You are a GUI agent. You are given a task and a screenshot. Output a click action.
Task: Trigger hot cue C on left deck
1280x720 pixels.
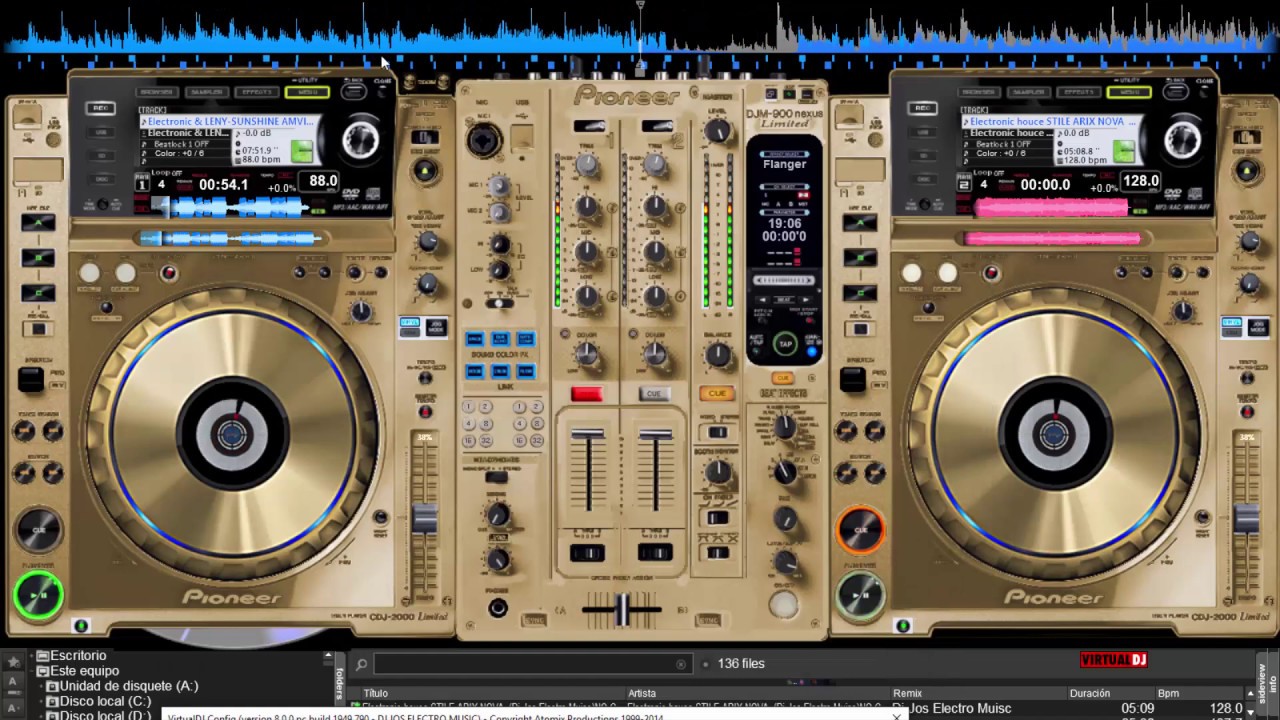click(38, 293)
